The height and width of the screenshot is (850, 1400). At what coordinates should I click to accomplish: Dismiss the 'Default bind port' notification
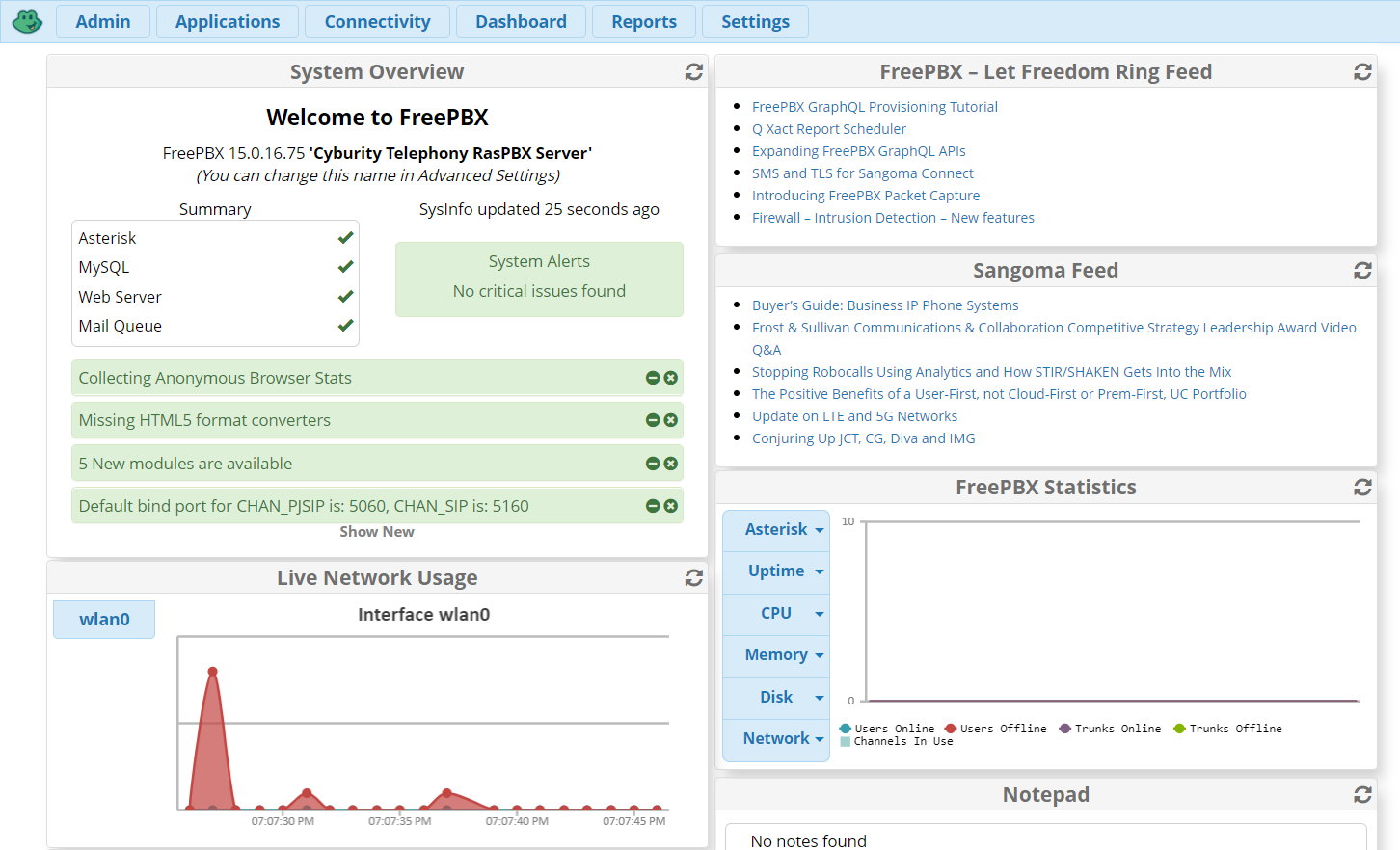pyautogui.click(x=670, y=505)
